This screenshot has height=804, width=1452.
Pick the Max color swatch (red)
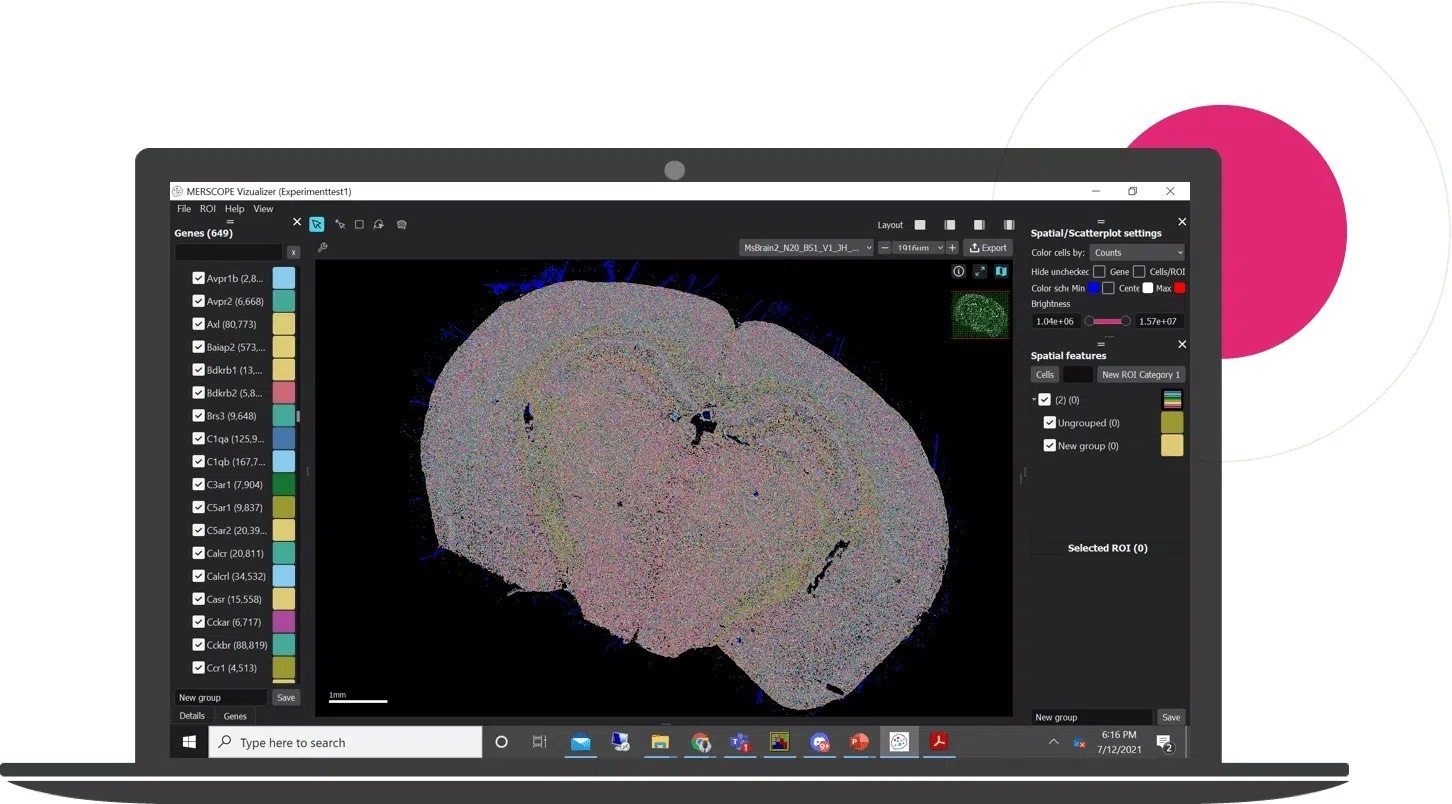pos(1180,288)
